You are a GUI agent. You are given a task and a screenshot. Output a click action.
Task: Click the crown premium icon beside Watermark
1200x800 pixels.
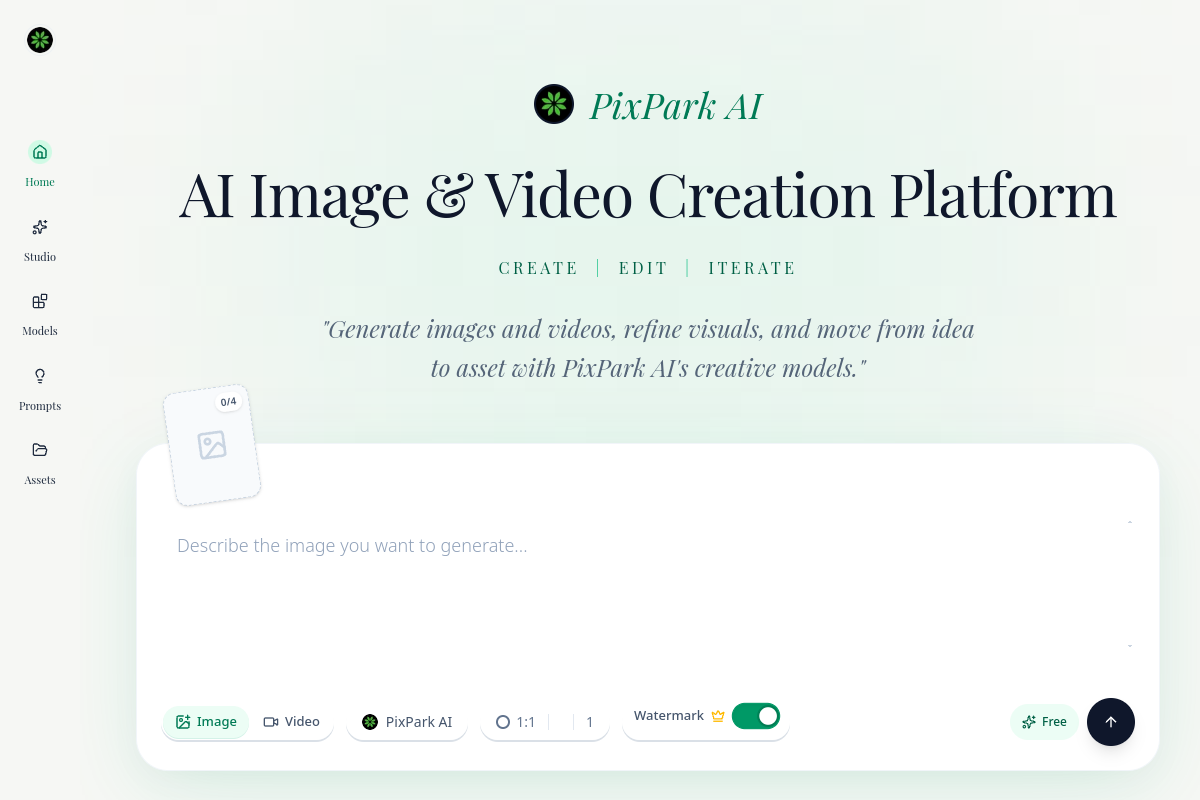click(x=717, y=716)
